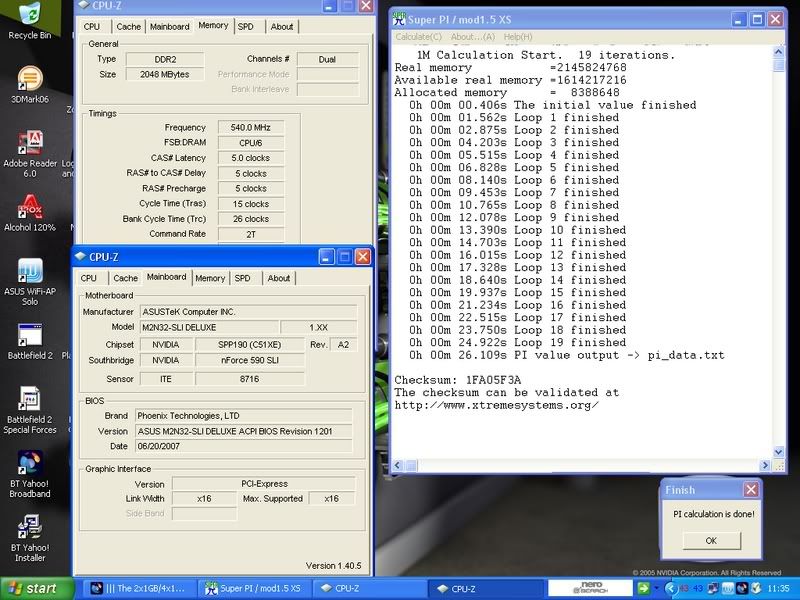Switch to the SPD tab in the front CPU-Z window

[x=242, y=278]
